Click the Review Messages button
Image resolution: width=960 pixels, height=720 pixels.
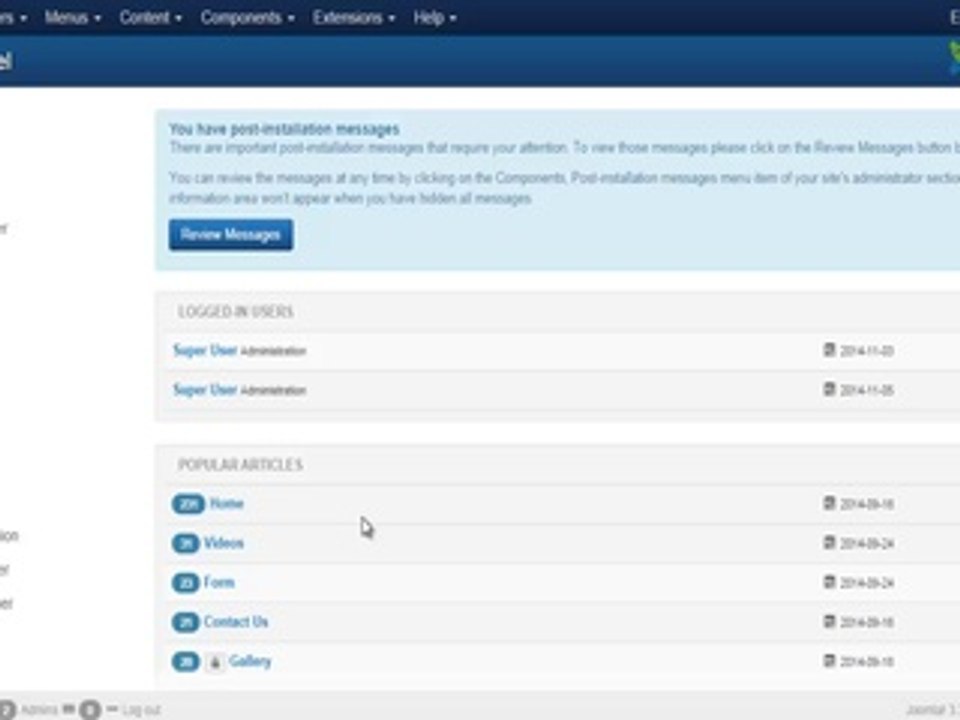coord(231,235)
